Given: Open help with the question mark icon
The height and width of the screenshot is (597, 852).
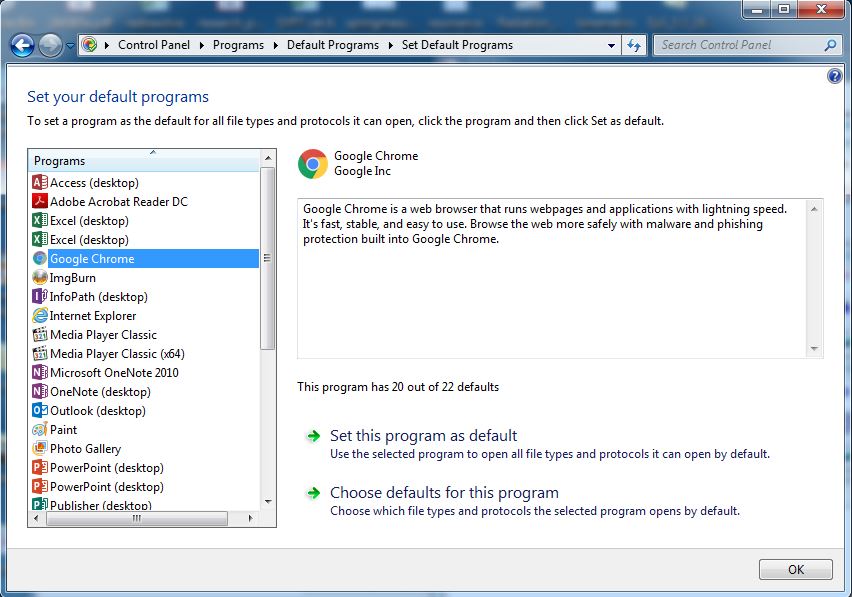Looking at the screenshot, I should click(x=835, y=76).
